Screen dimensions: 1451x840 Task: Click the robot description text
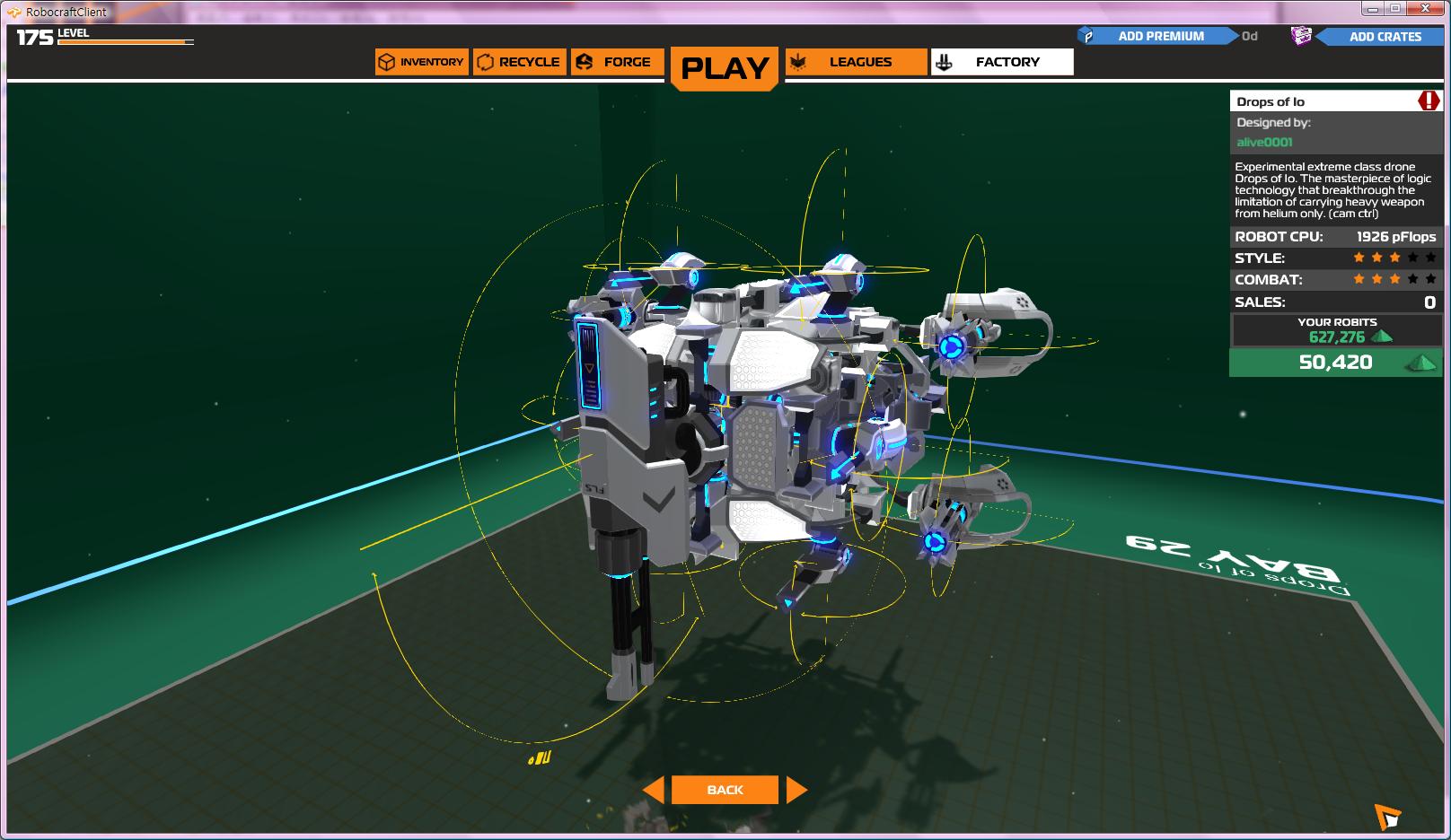click(x=1333, y=190)
